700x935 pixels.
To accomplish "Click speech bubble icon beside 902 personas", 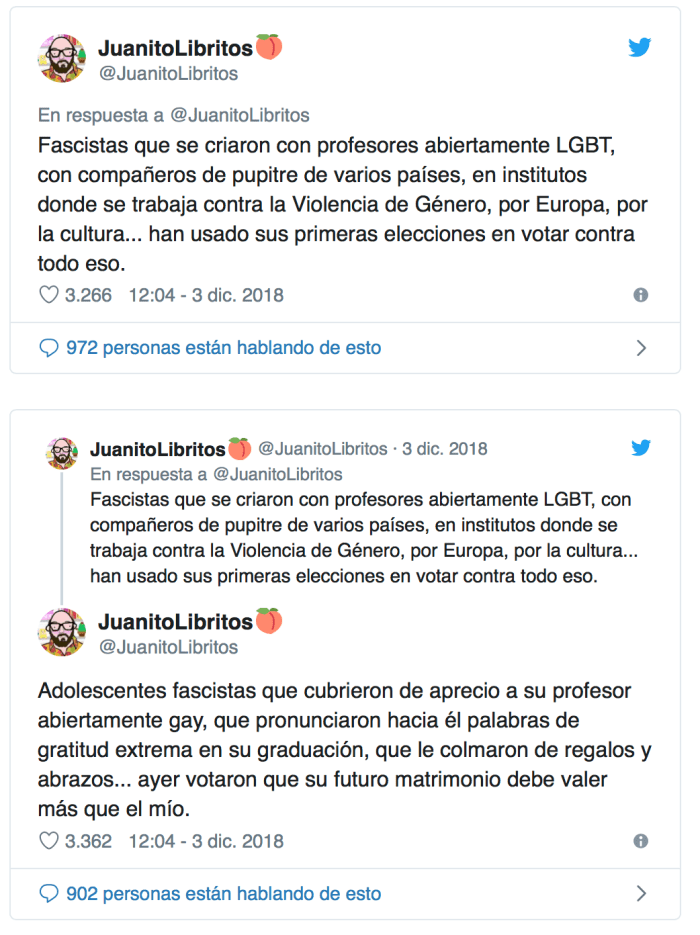I will (x=48, y=894).
